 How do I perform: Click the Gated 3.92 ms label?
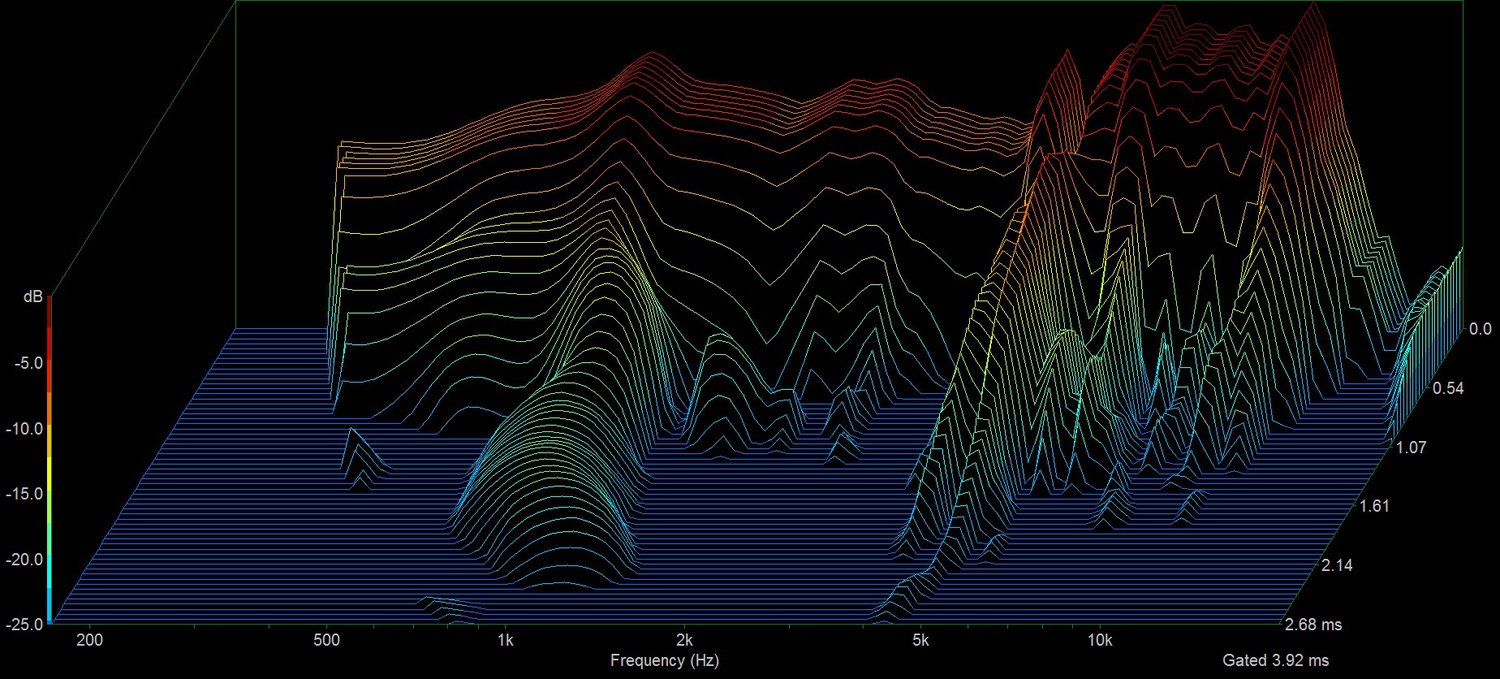[1276, 661]
